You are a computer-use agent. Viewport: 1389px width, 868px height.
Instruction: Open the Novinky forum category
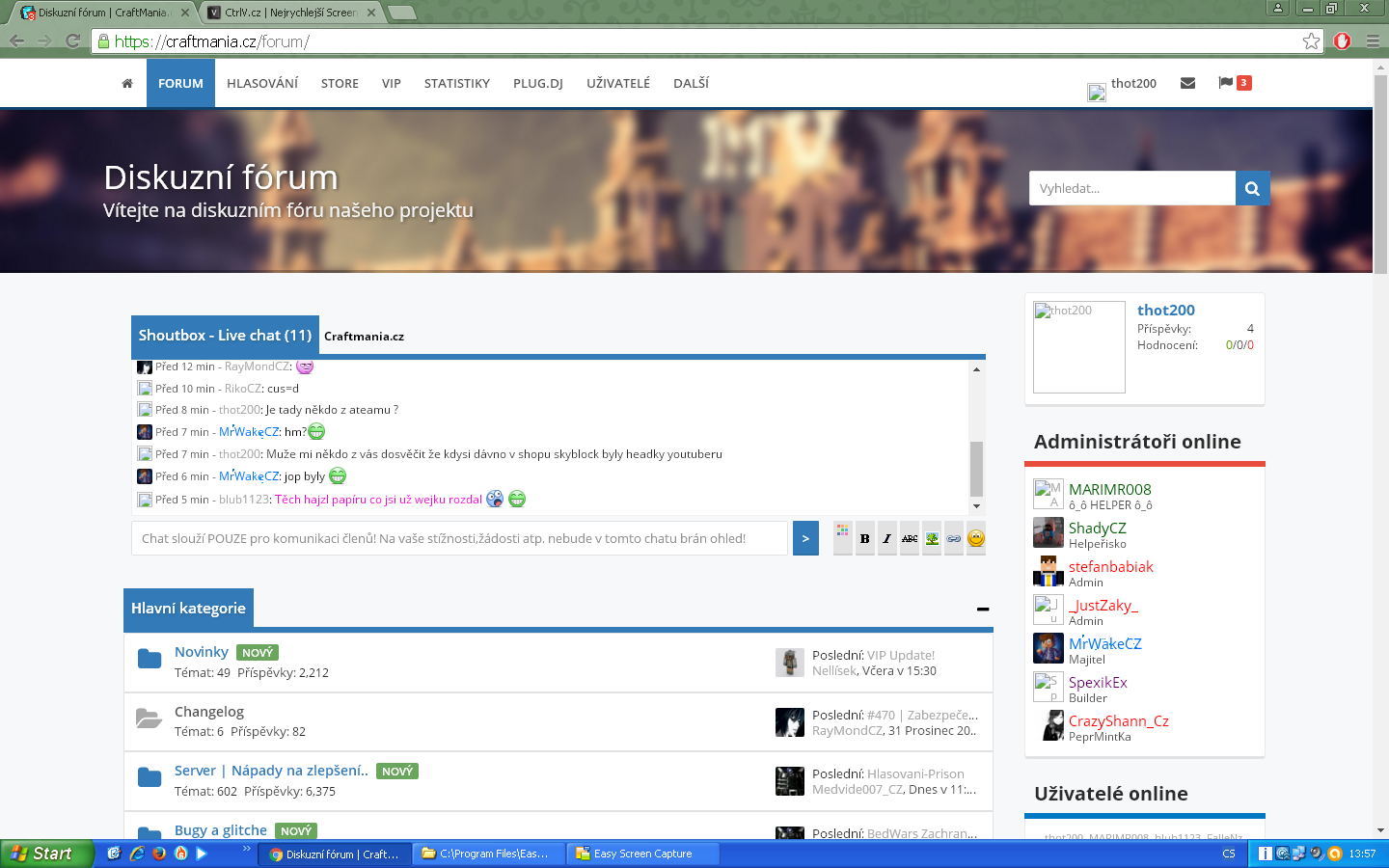point(202,652)
